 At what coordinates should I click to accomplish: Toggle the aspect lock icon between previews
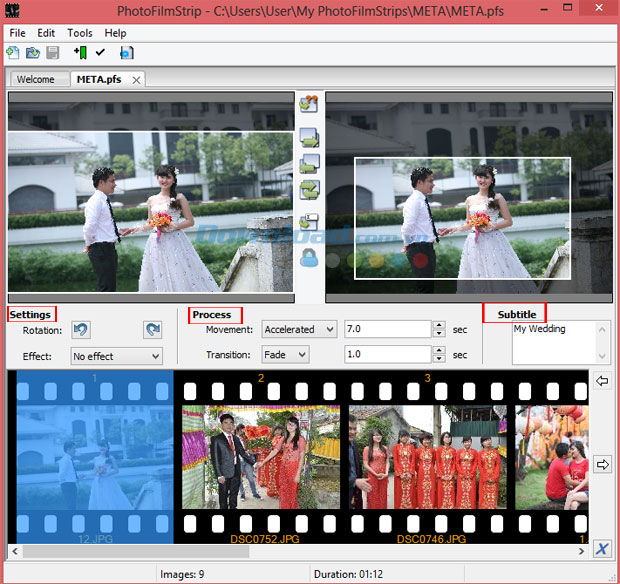click(x=310, y=257)
